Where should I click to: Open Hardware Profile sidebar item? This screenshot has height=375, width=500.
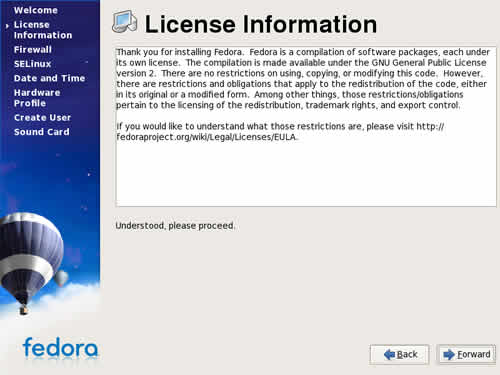coord(37,98)
